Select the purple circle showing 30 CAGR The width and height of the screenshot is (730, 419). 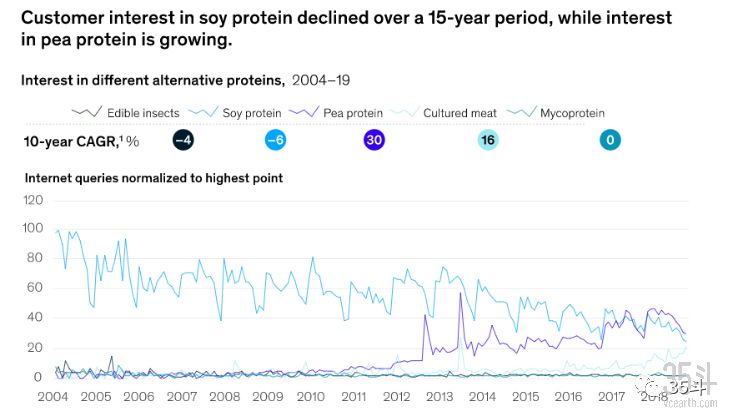(374, 141)
